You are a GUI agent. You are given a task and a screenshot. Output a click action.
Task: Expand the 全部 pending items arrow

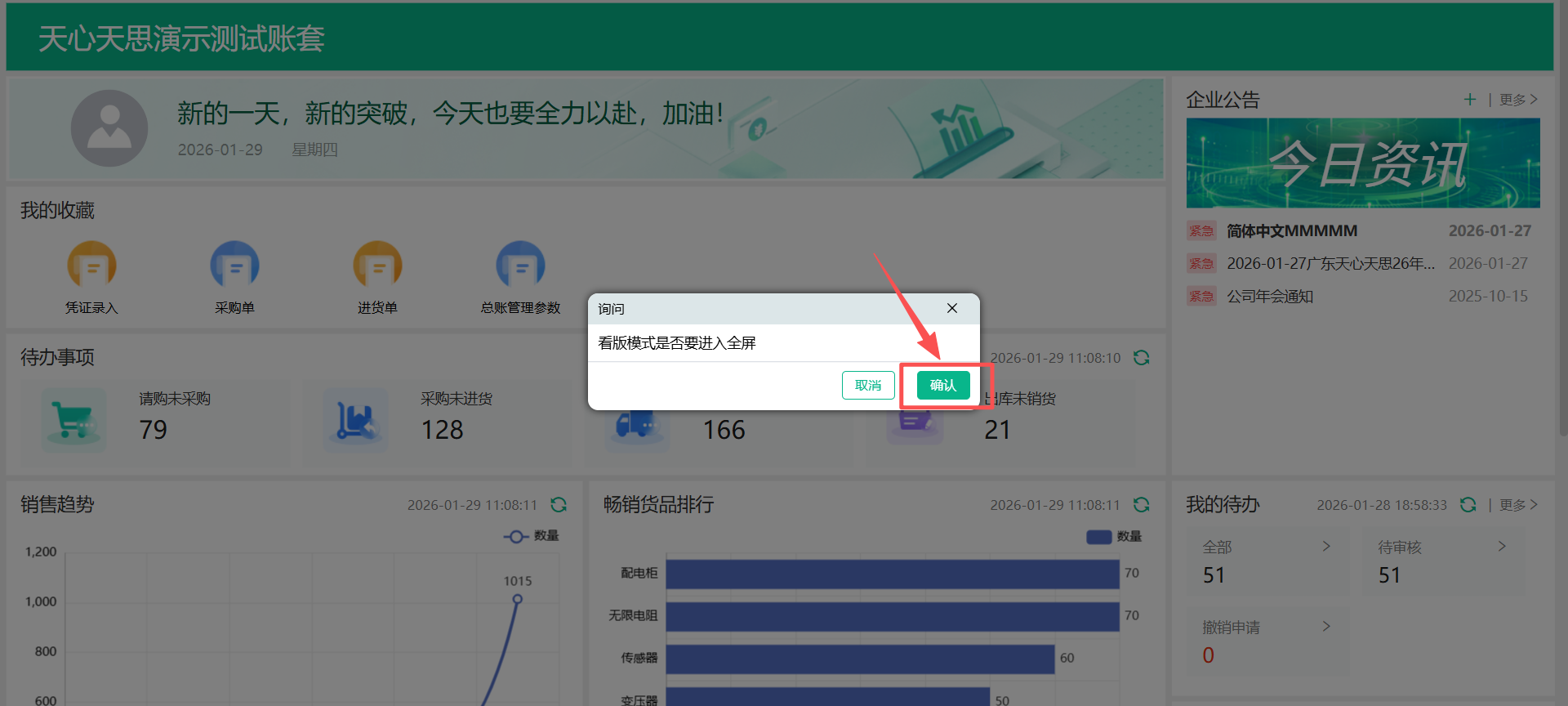pos(1325,547)
